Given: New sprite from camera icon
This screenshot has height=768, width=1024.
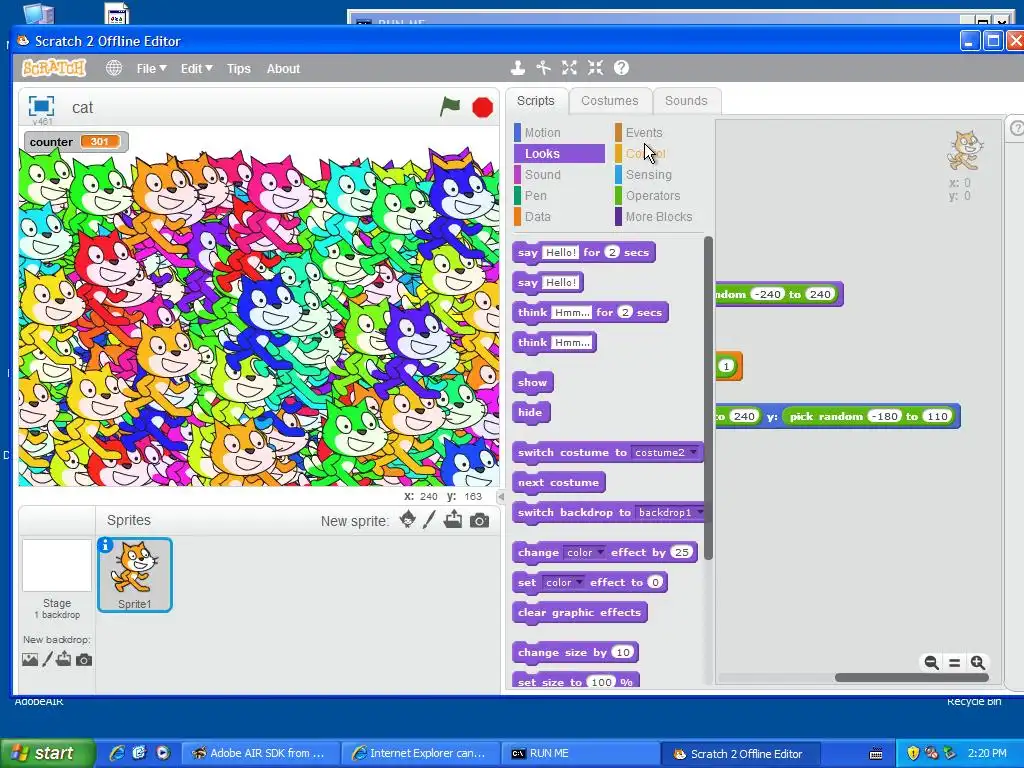Looking at the screenshot, I should [x=479, y=520].
